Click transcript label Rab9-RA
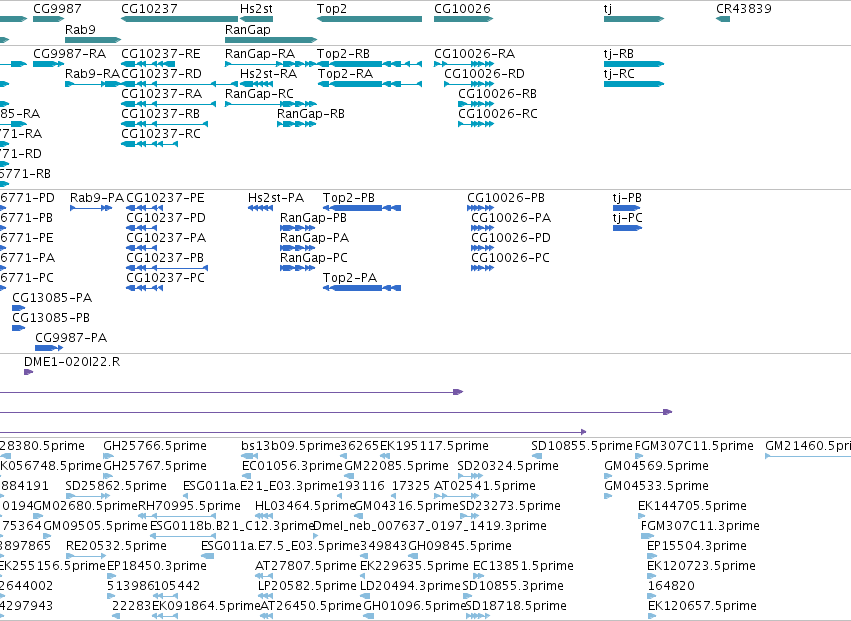Image resolution: width=851 pixels, height=621 pixels. (x=92, y=74)
